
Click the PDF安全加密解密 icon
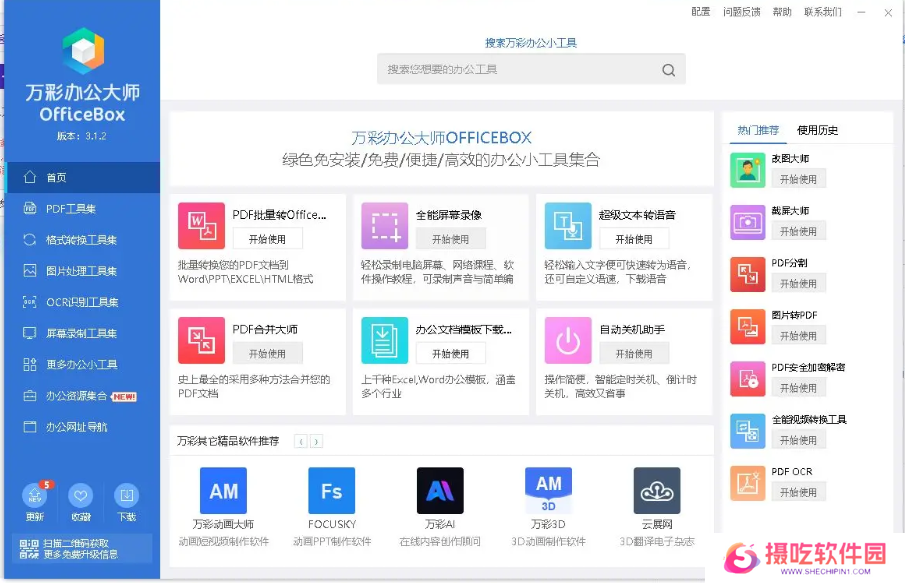click(x=747, y=379)
